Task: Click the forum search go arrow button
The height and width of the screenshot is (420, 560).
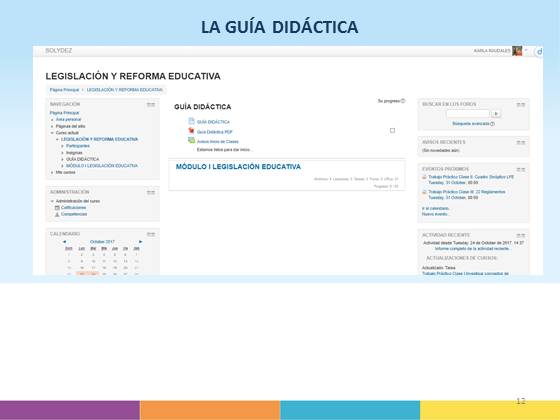Action: (496, 114)
